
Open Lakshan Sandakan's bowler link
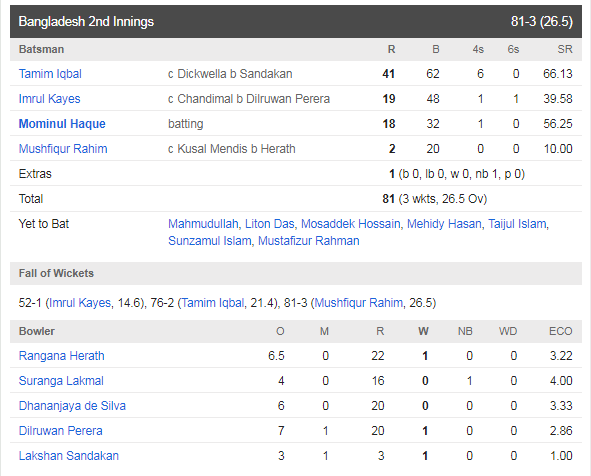tap(69, 456)
